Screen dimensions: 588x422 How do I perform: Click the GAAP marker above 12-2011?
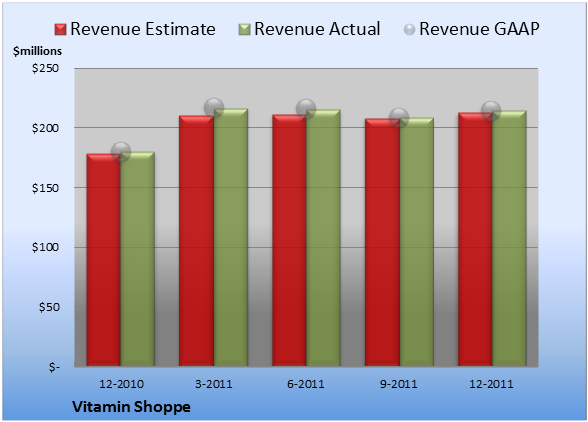click(x=491, y=111)
